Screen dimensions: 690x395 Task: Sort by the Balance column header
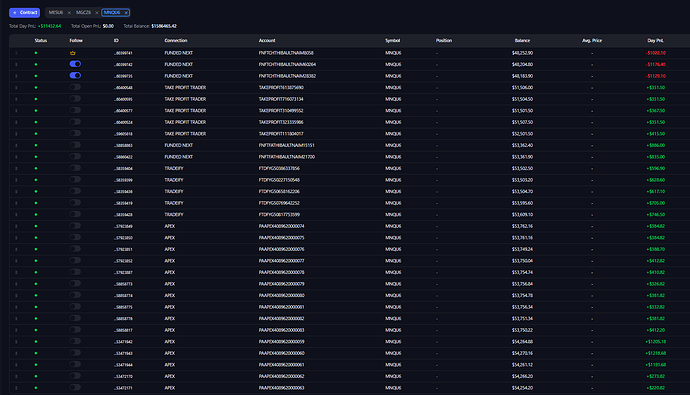pyautogui.click(x=522, y=40)
